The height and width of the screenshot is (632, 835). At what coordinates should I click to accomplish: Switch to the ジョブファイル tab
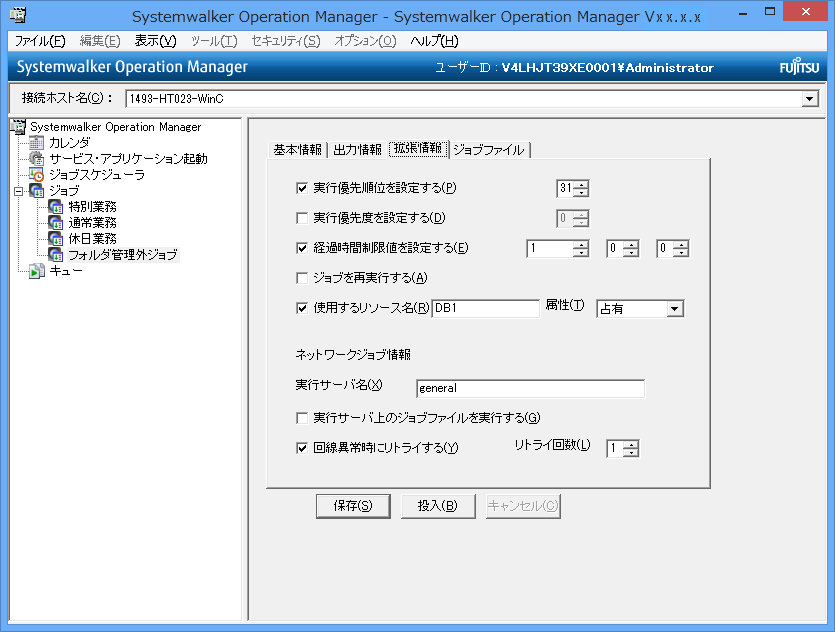point(489,150)
